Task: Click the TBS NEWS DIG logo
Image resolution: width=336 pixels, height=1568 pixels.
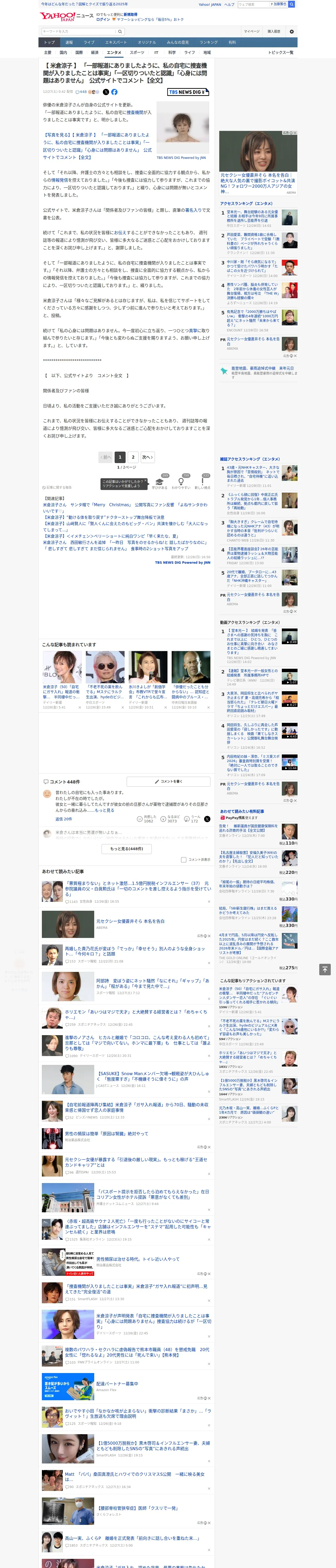Action: (188, 92)
